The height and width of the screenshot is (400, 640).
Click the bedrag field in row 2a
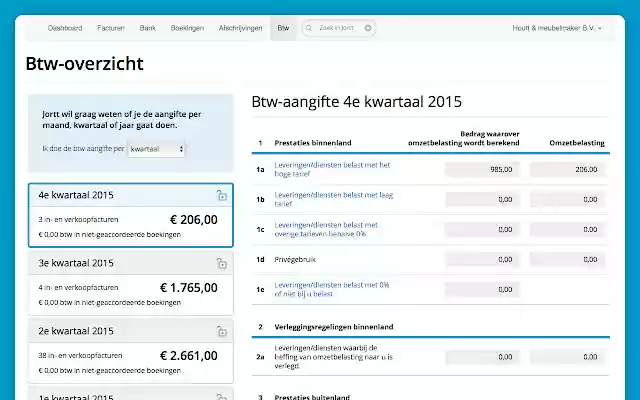482,357
